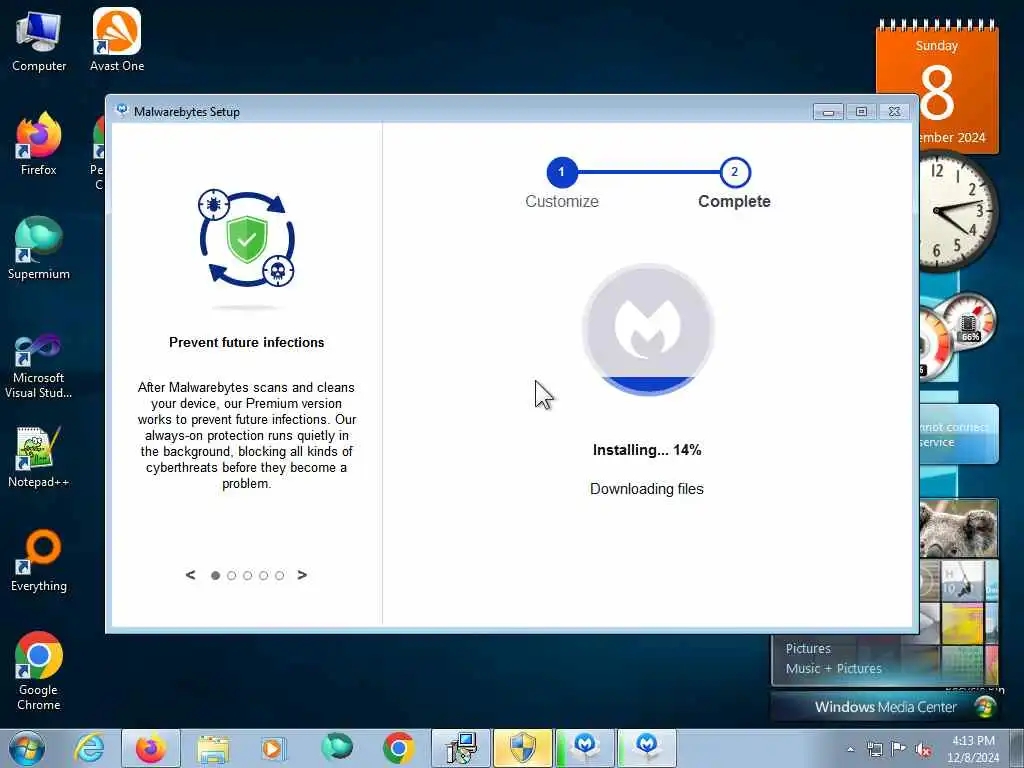
Task: Open the Computer desktop icon
Action: (x=39, y=42)
